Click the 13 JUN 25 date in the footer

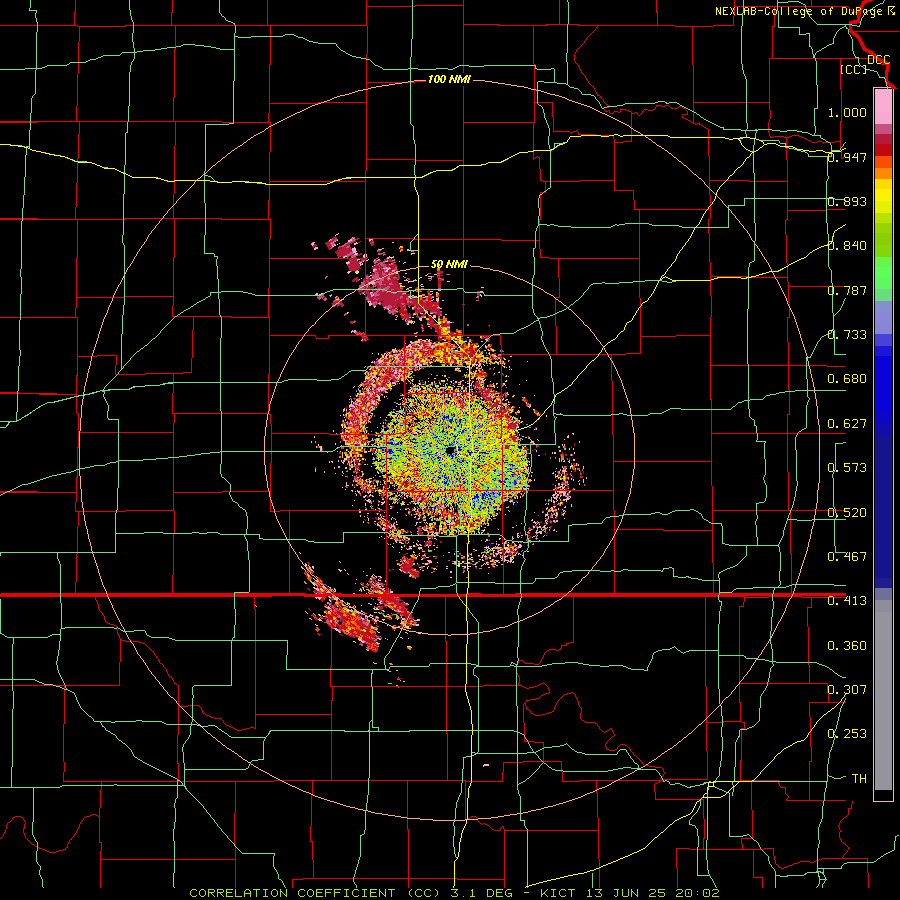click(x=626, y=893)
